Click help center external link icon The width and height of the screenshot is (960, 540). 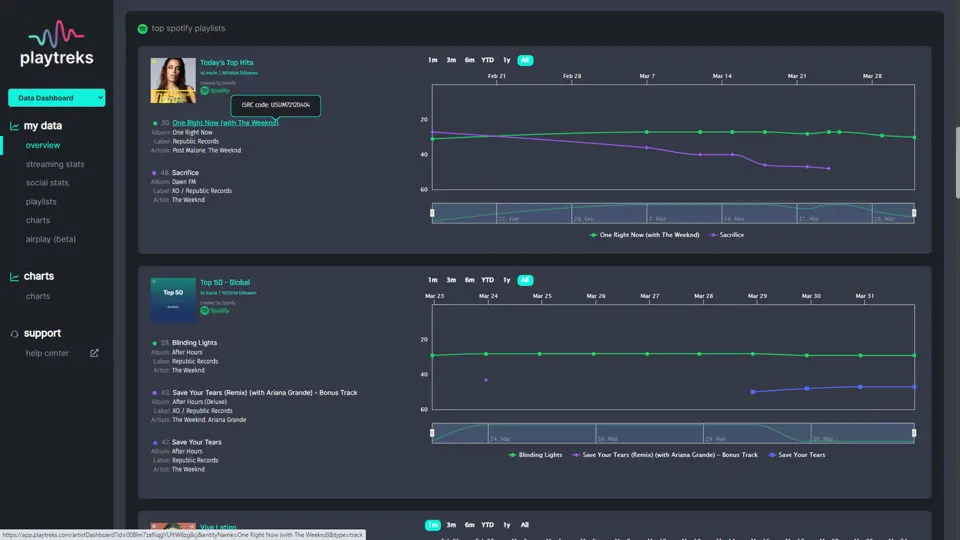[94, 353]
